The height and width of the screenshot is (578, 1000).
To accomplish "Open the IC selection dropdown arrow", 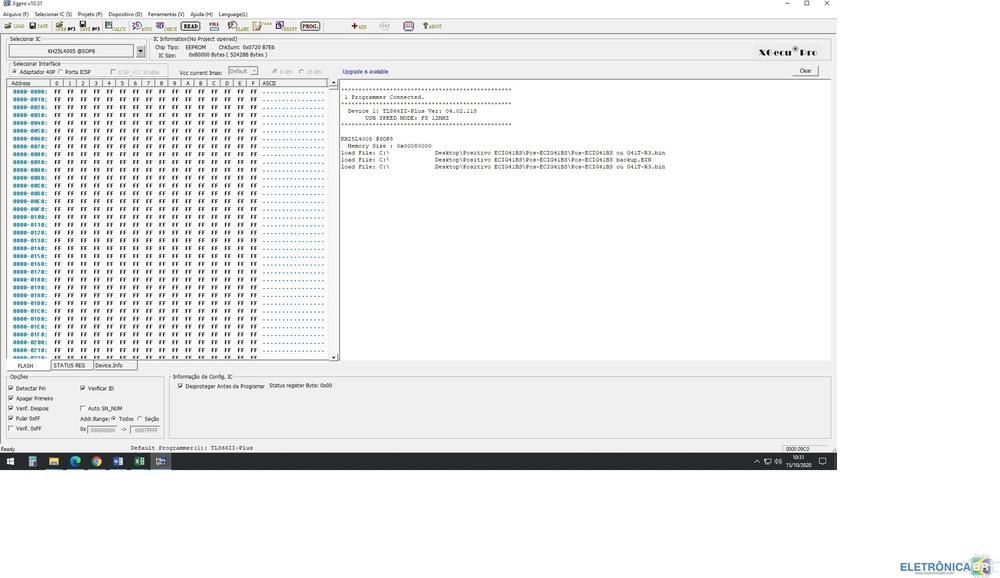I will coord(141,50).
